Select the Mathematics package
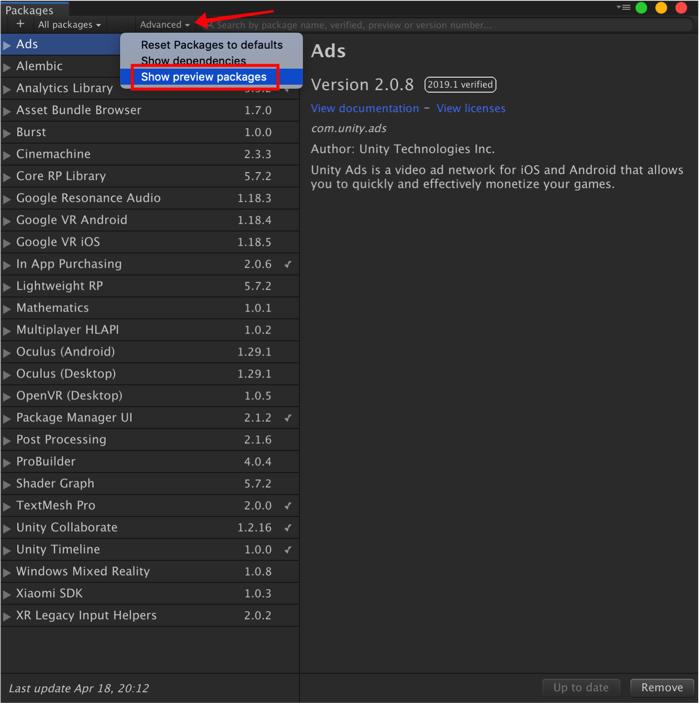This screenshot has width=699, height=703. point(150,308)
